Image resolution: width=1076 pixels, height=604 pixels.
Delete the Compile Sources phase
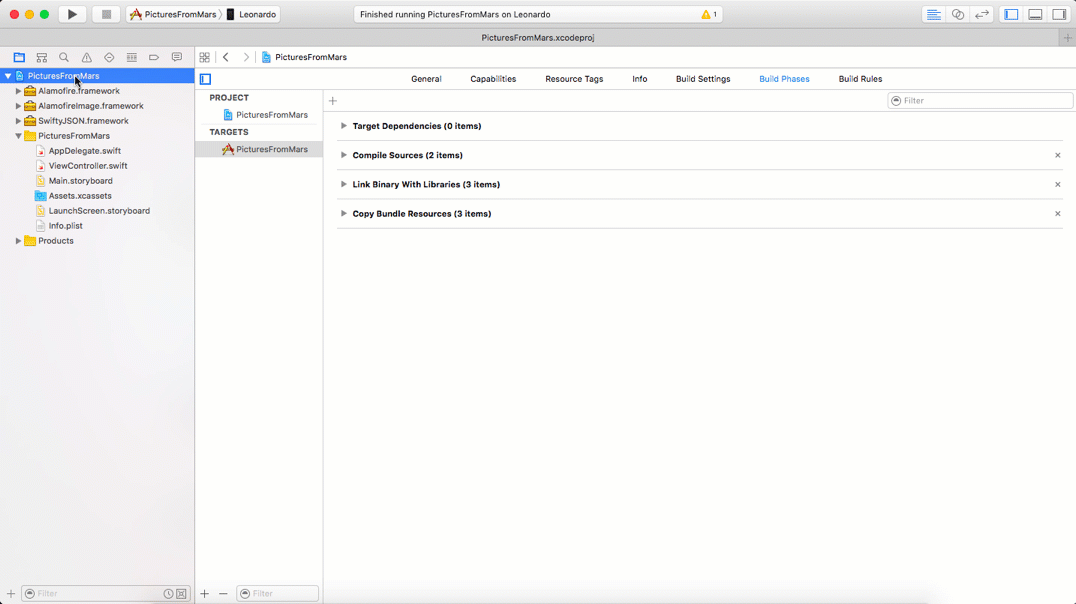pyautogui.click(x=1057, y=155)
